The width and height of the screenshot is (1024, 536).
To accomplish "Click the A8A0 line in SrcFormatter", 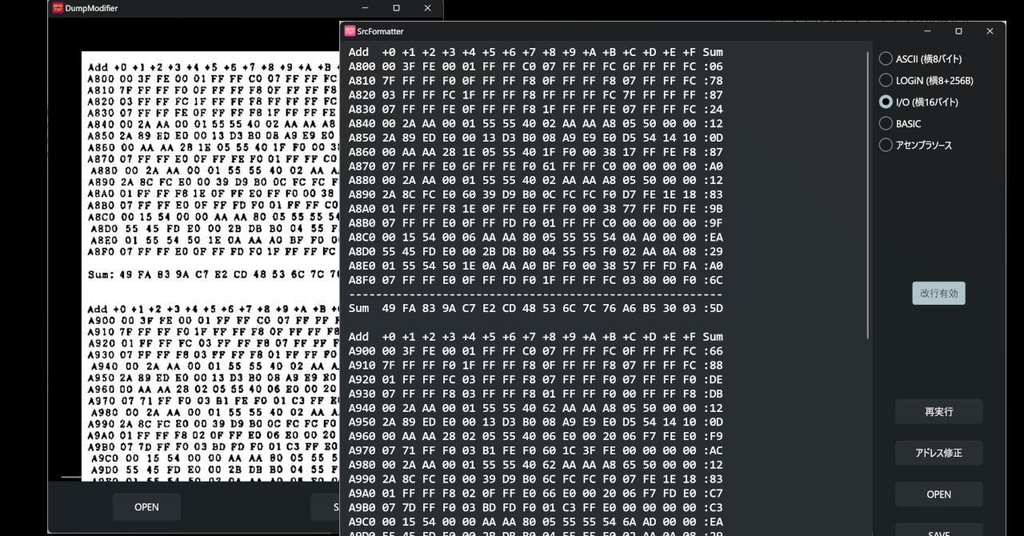I will coord(536,209).
